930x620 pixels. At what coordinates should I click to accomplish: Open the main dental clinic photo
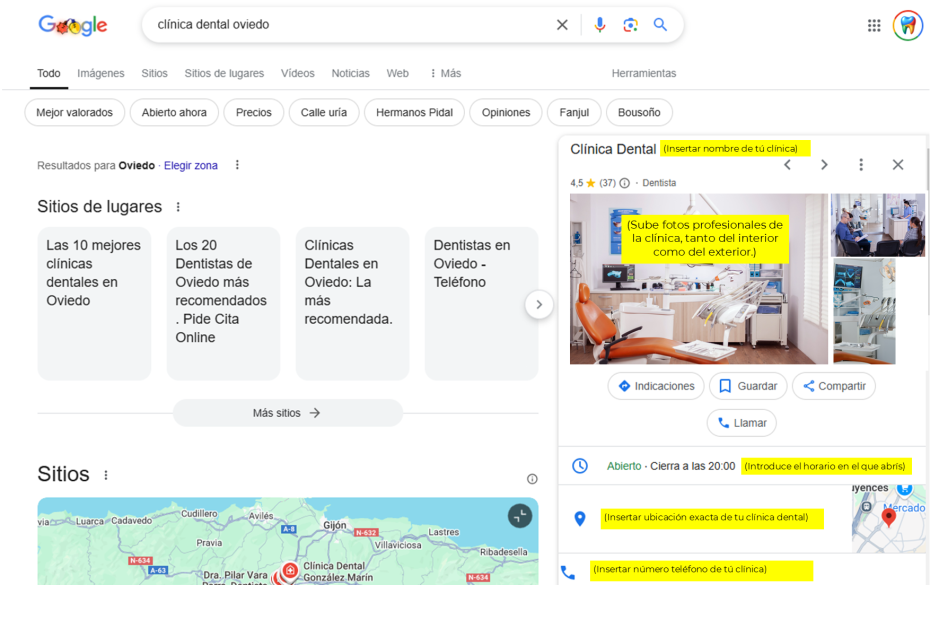698,279
